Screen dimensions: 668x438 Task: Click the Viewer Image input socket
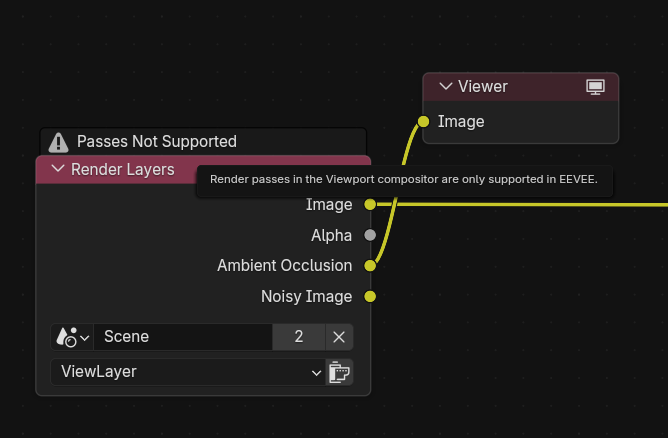(423, 121)
